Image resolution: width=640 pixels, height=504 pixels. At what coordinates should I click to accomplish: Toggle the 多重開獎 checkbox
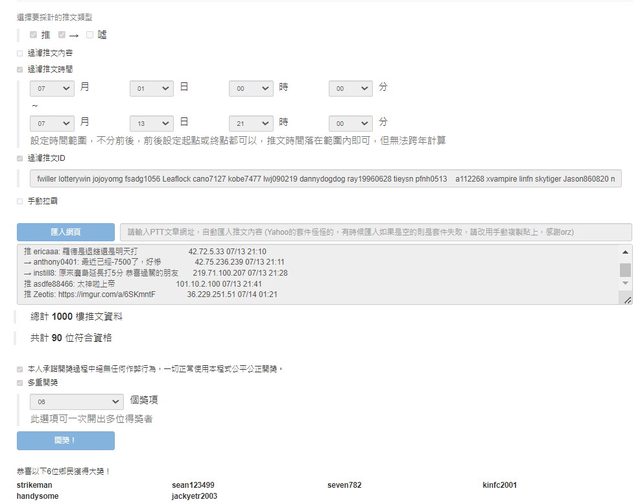click(19, 382)
